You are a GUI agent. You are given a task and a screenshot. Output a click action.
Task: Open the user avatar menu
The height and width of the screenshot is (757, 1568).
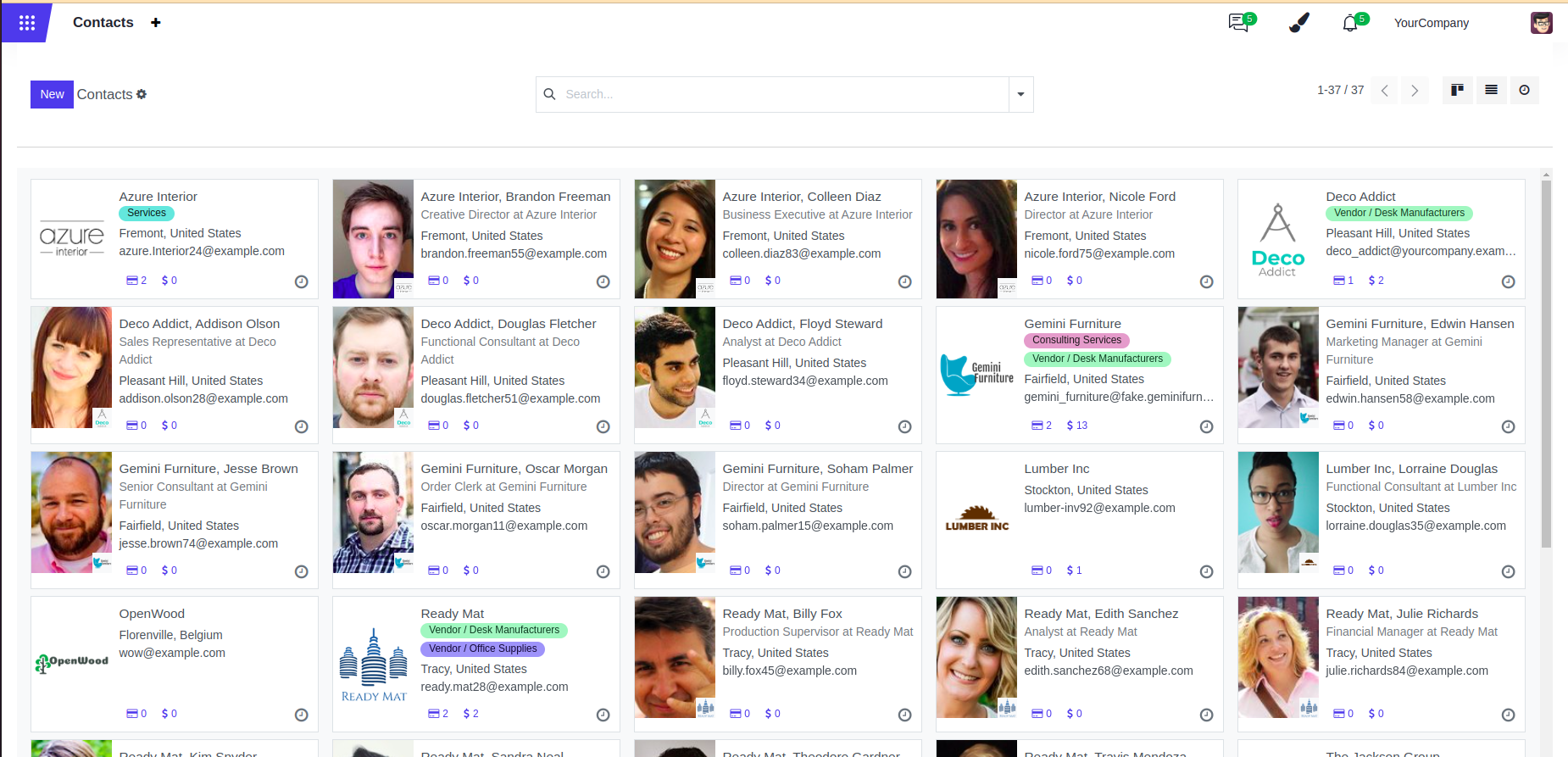click(1541, 23)
